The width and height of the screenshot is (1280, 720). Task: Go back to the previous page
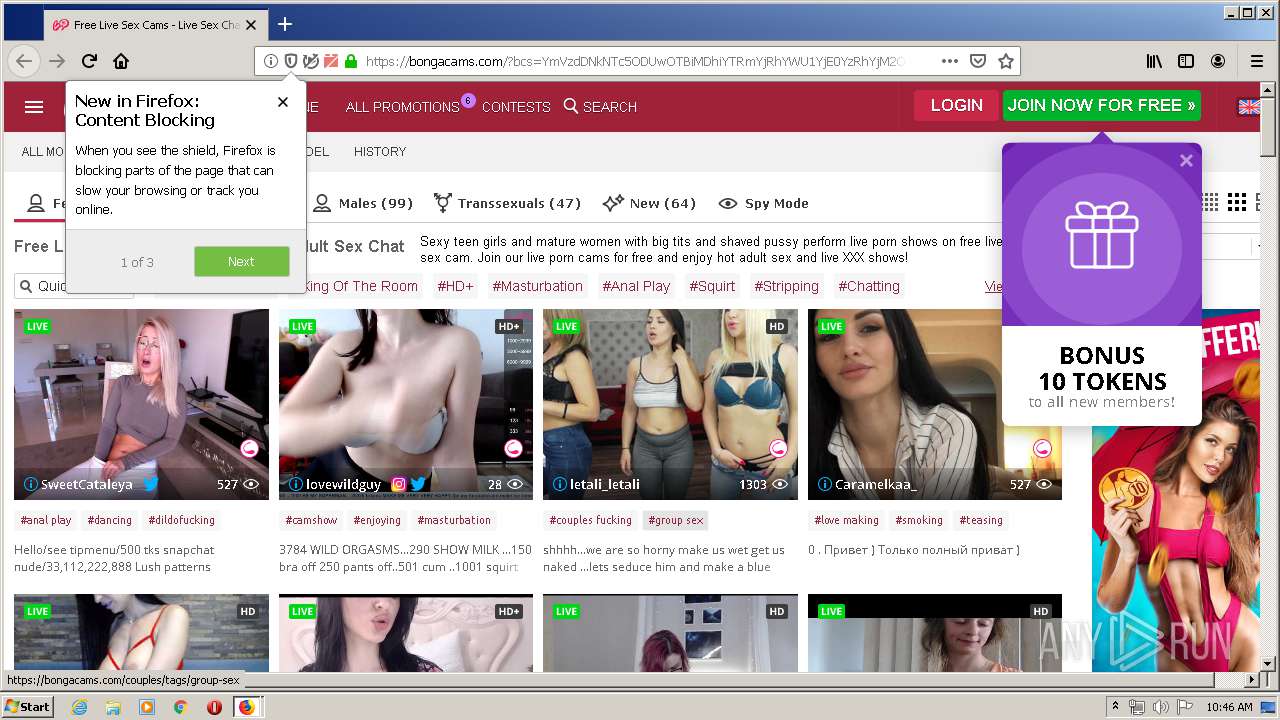click(x=24, y=61)
